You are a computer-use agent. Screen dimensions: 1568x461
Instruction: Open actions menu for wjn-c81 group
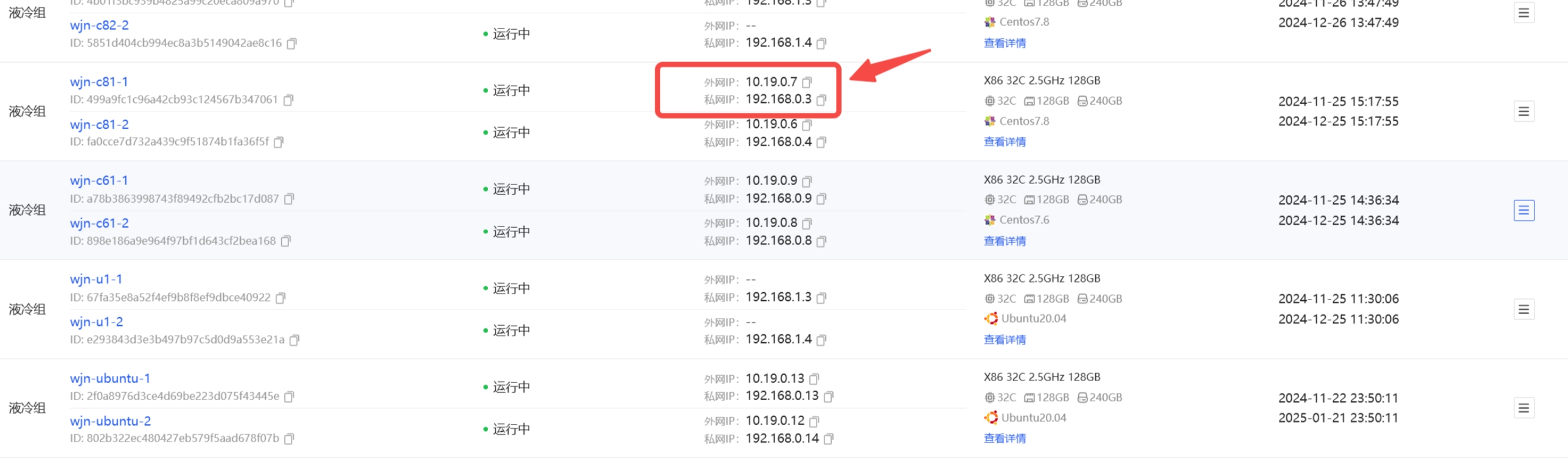click(x=1524, y=111)
